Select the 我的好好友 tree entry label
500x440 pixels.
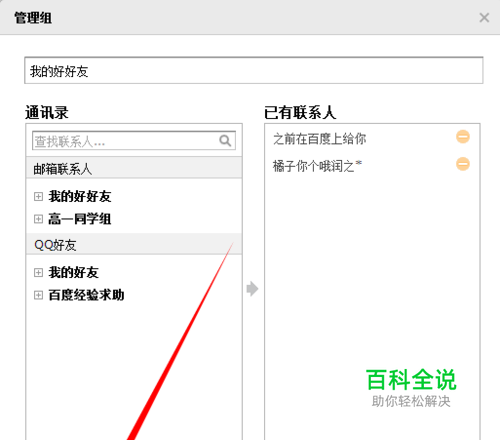[x=80, y=196]
